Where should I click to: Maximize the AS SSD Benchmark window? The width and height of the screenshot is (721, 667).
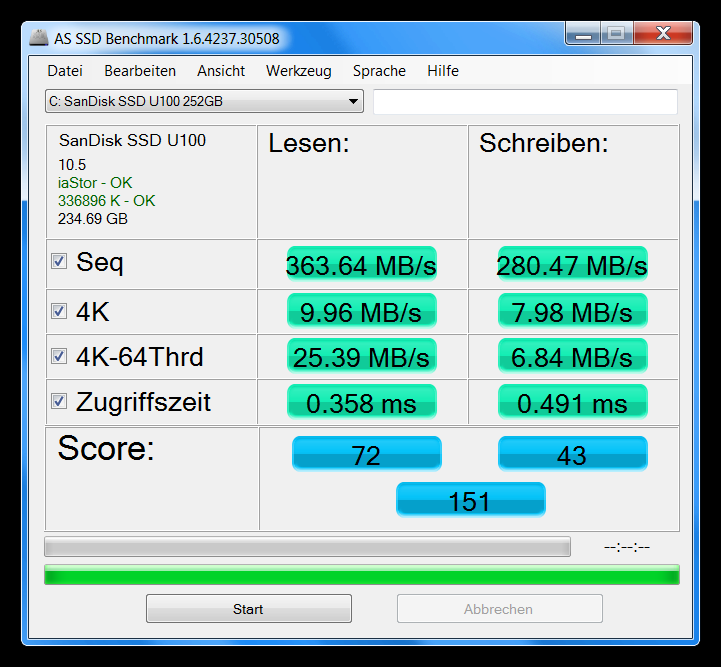coord(615,34)
